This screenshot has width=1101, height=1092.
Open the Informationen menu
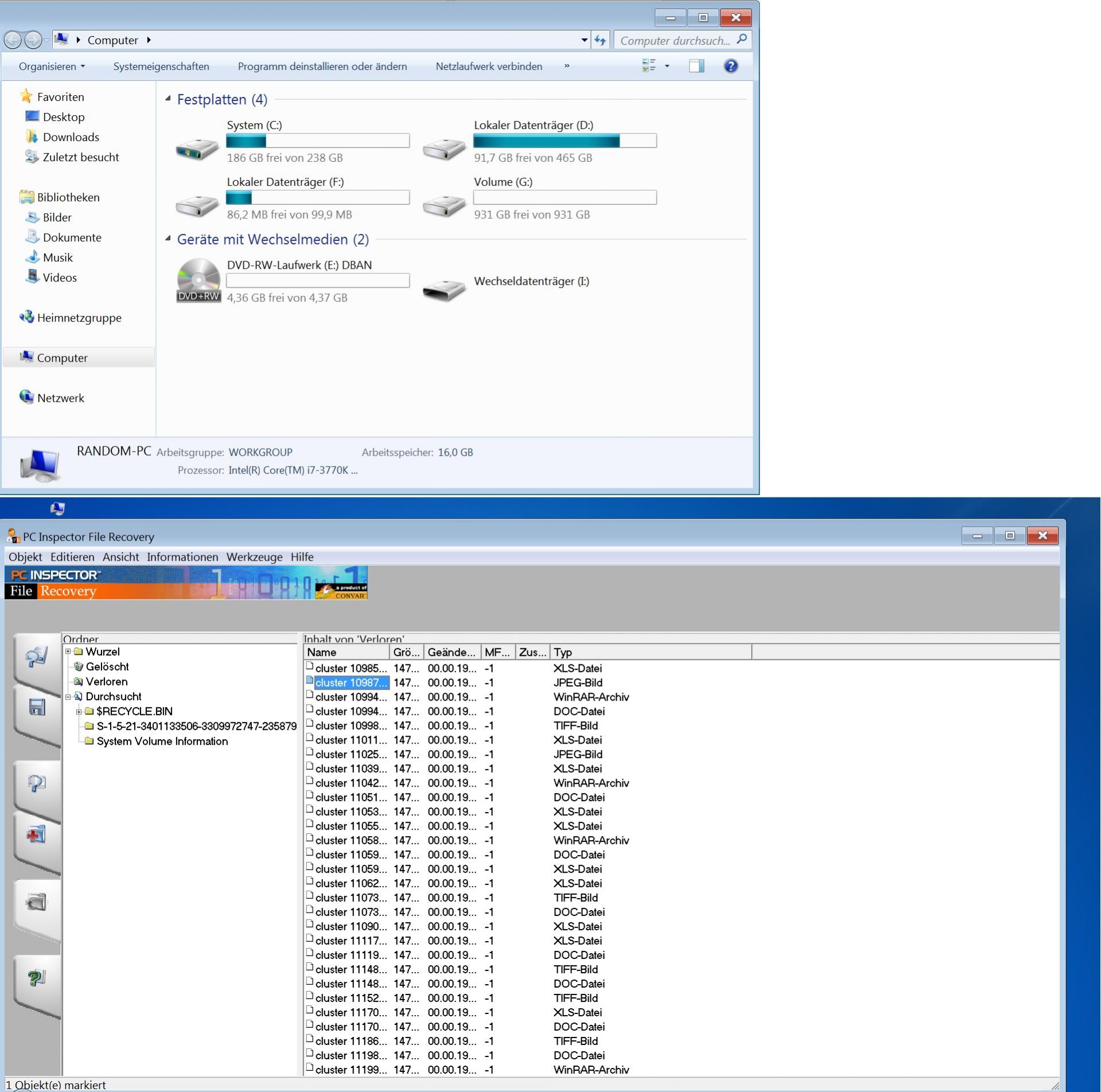(182, 557)
